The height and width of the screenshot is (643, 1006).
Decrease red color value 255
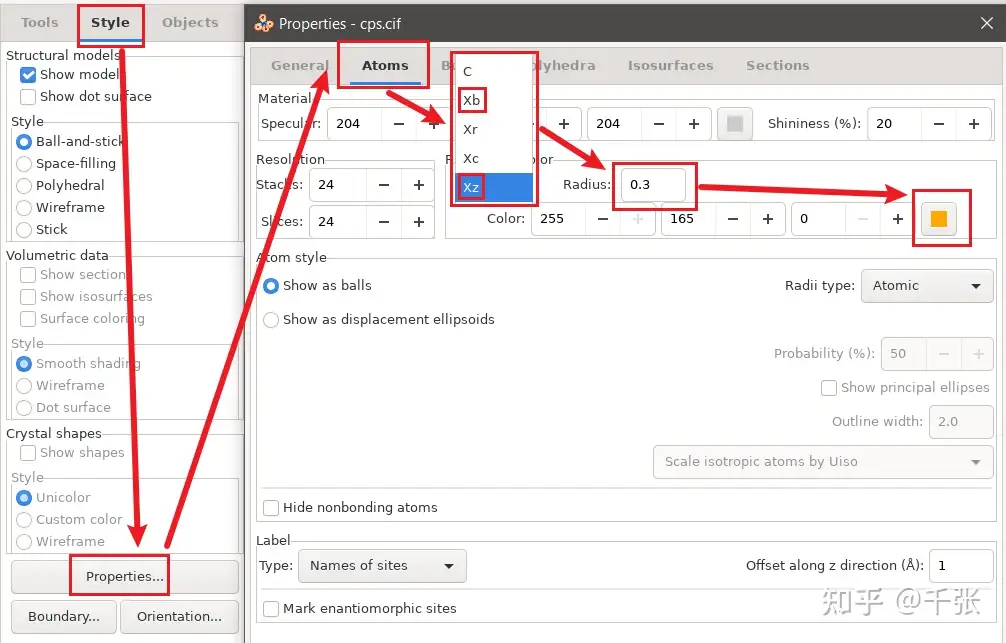(602, 219)
